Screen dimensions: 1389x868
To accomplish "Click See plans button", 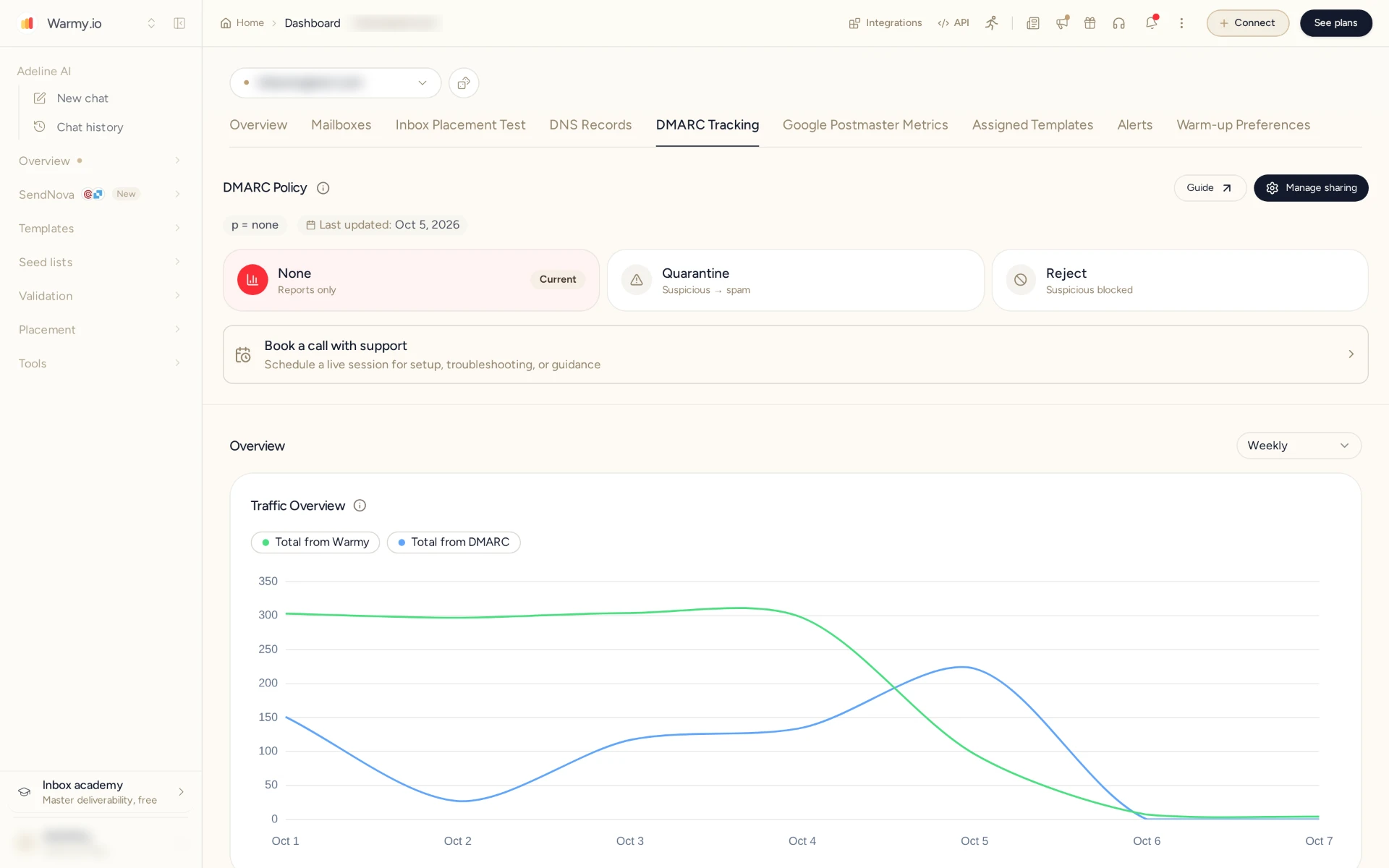I will point(1335,23).
